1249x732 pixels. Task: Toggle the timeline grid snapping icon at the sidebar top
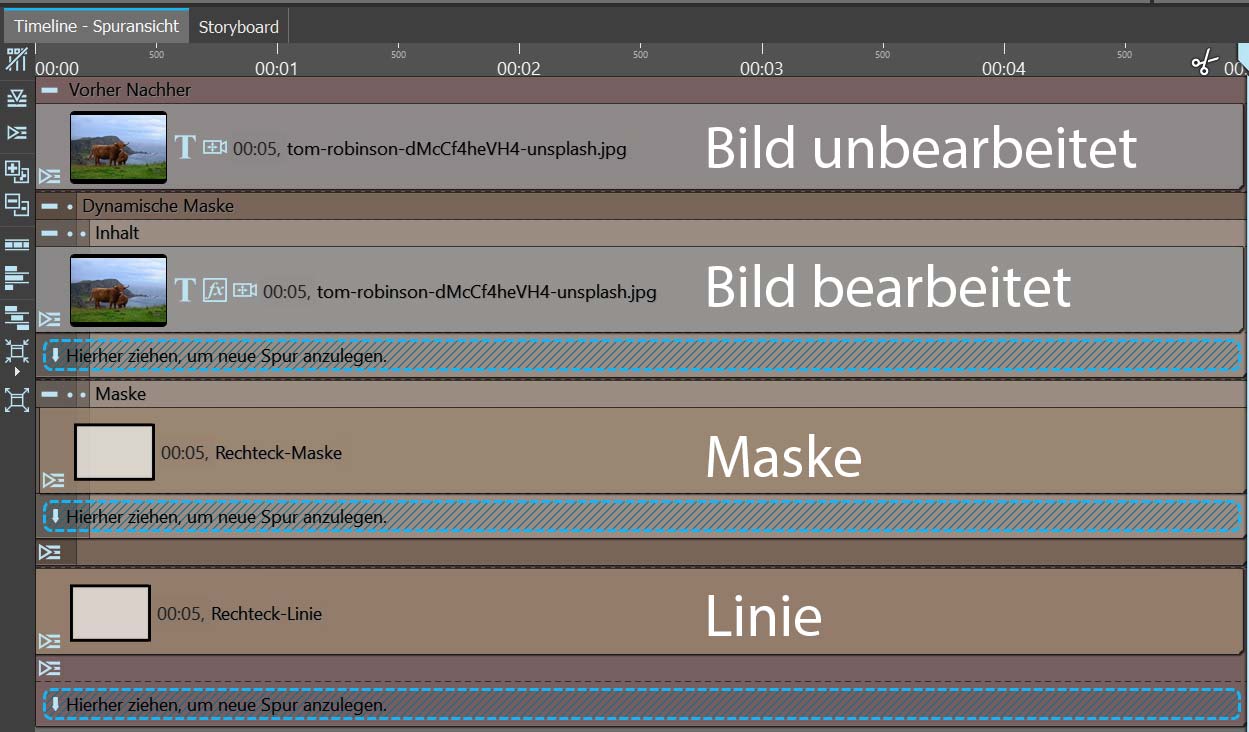[x=17, y=59]
